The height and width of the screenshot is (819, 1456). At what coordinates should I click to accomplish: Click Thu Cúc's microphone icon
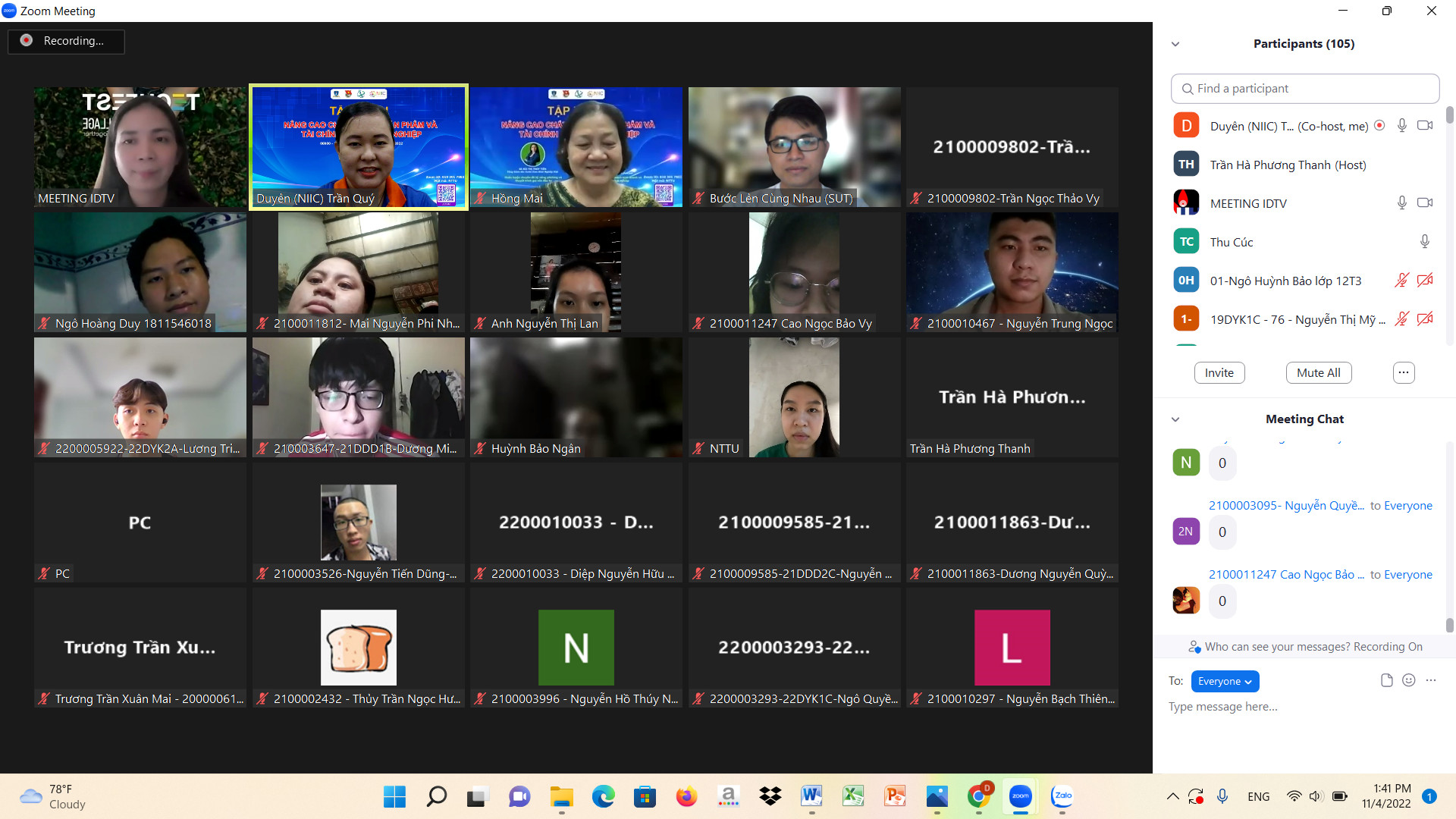click(x=1424, y=241)
